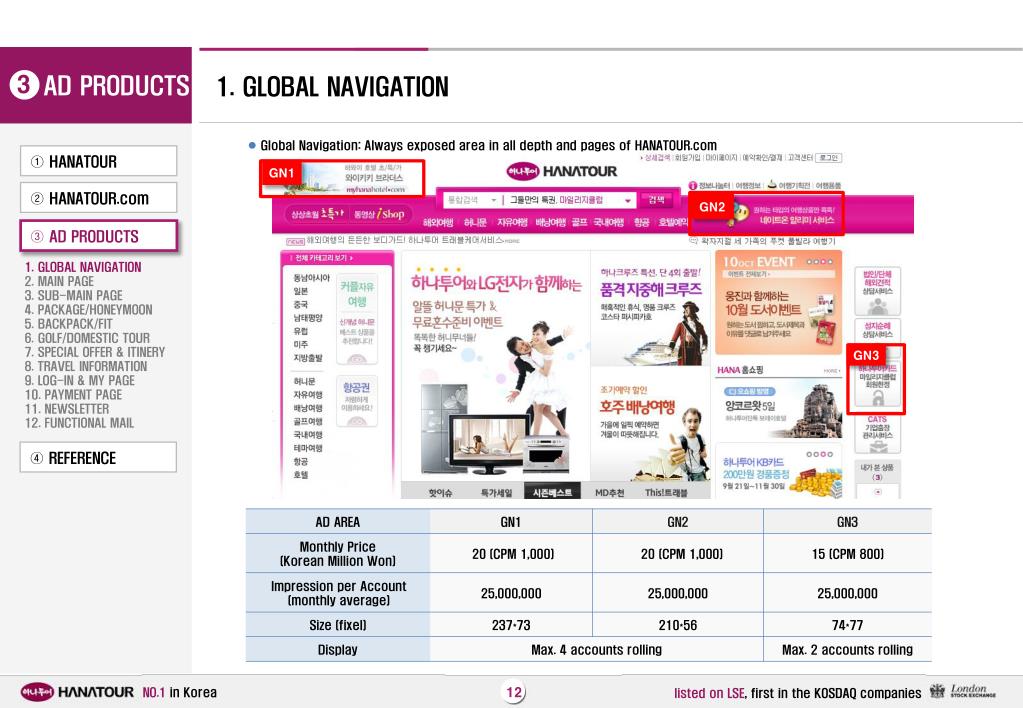
Task: Switch to the 핫이슈 tab
Action: (439, 492)
